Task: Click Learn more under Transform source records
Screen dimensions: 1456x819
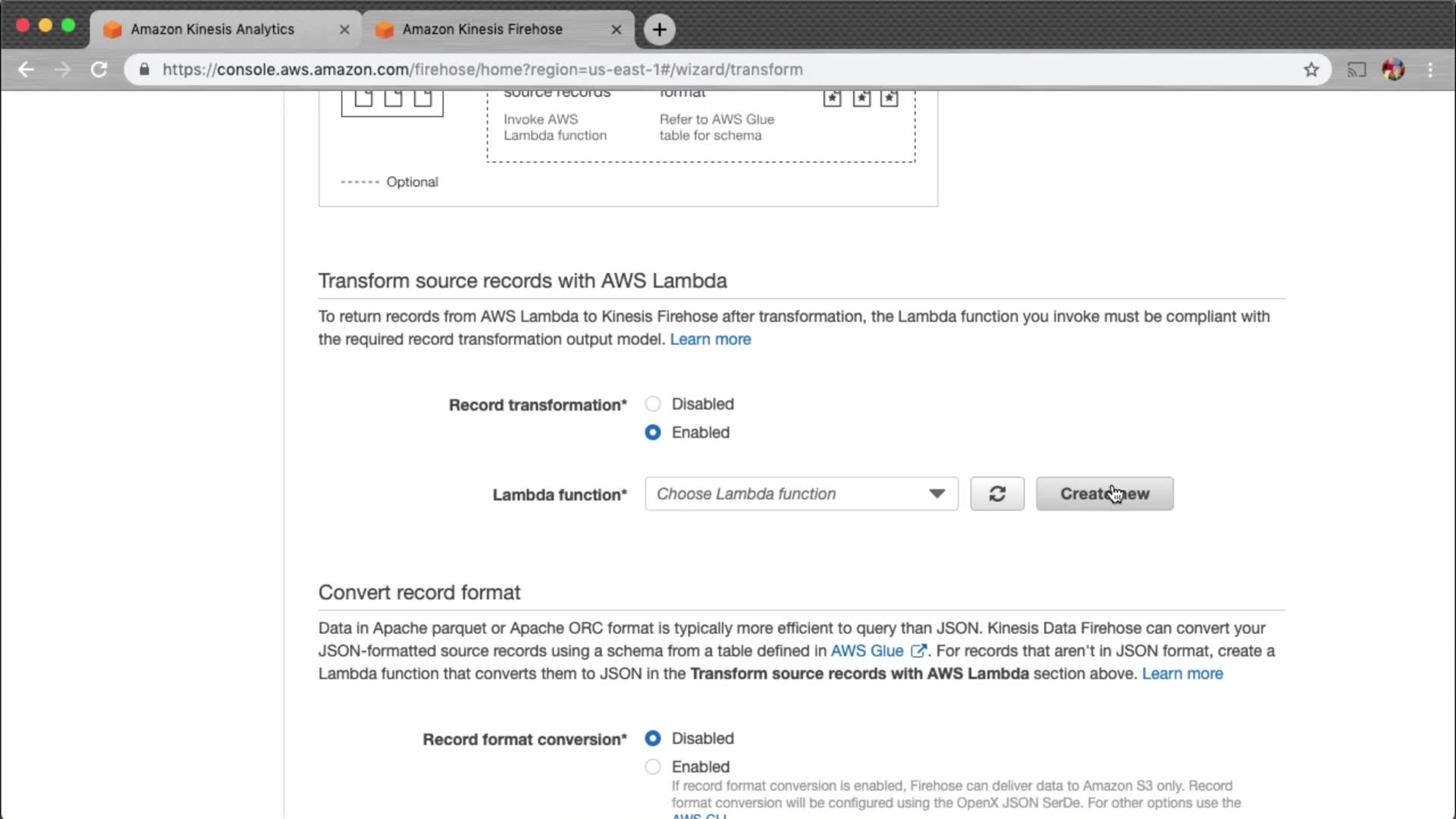Action: pos(710,339)
